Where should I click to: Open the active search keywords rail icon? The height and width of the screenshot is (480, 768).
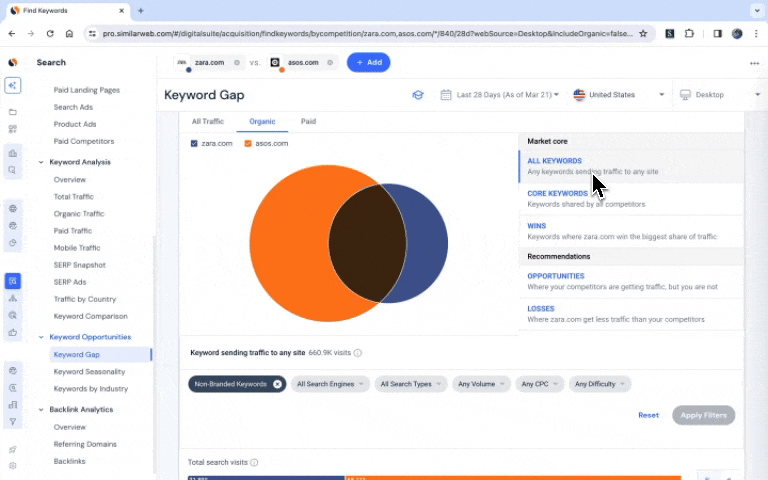(x=13, y=281)
